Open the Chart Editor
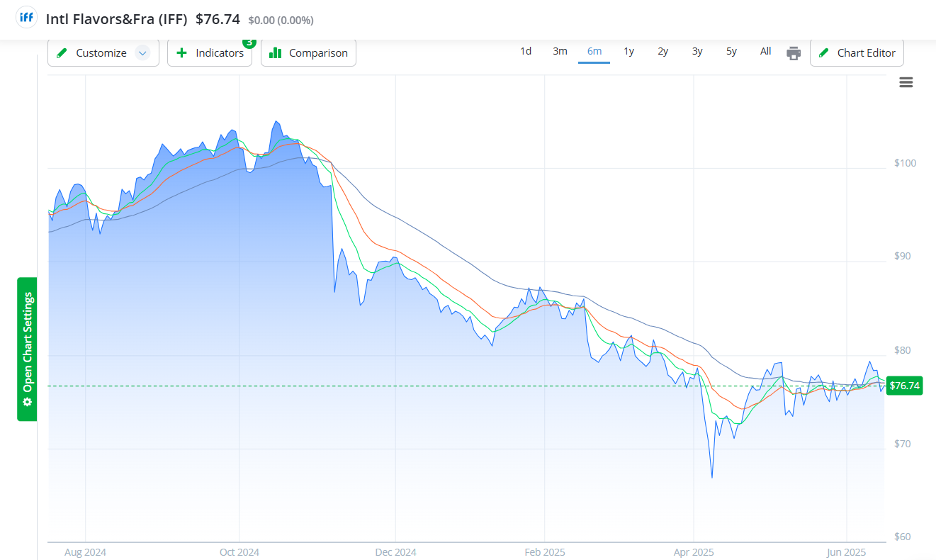The image size is (936, 560). (x=857, y=53)
